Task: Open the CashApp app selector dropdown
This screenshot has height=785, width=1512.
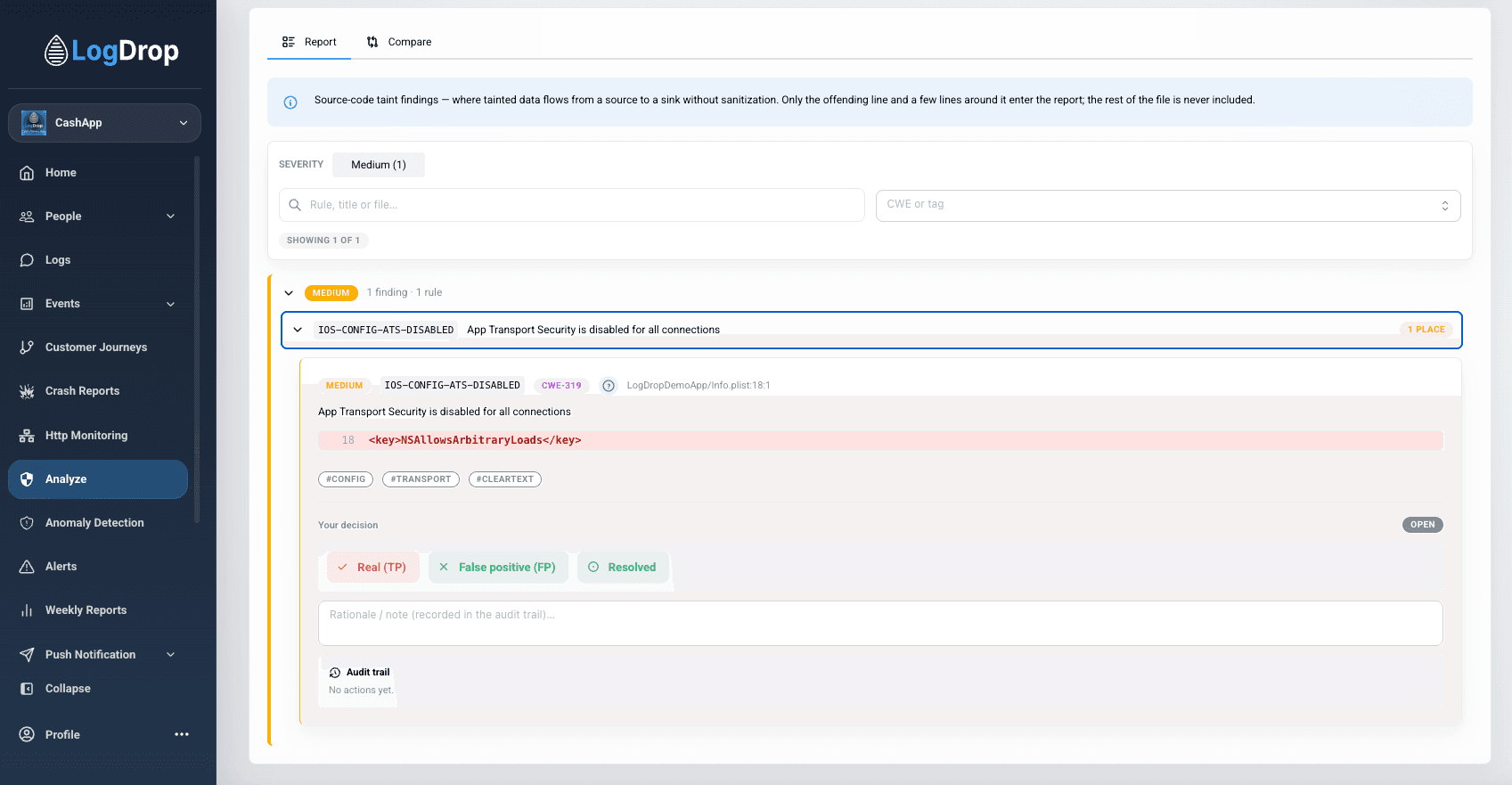Action: tap(104, 123)
